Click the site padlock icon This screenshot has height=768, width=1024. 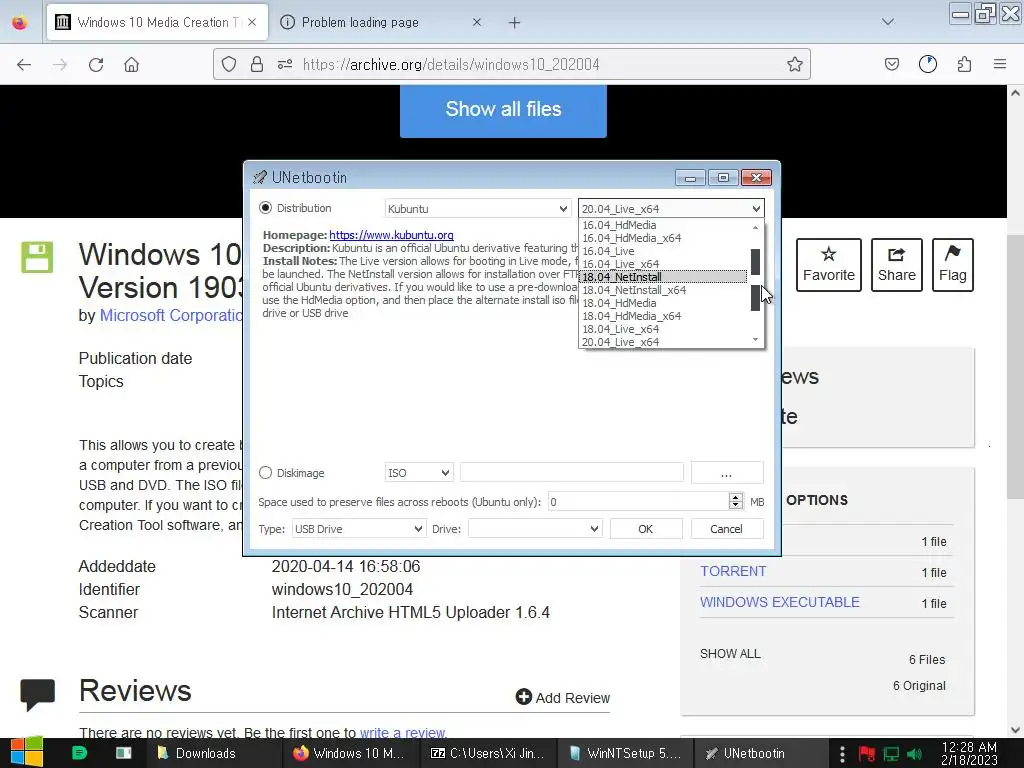[x=257, y=64]
